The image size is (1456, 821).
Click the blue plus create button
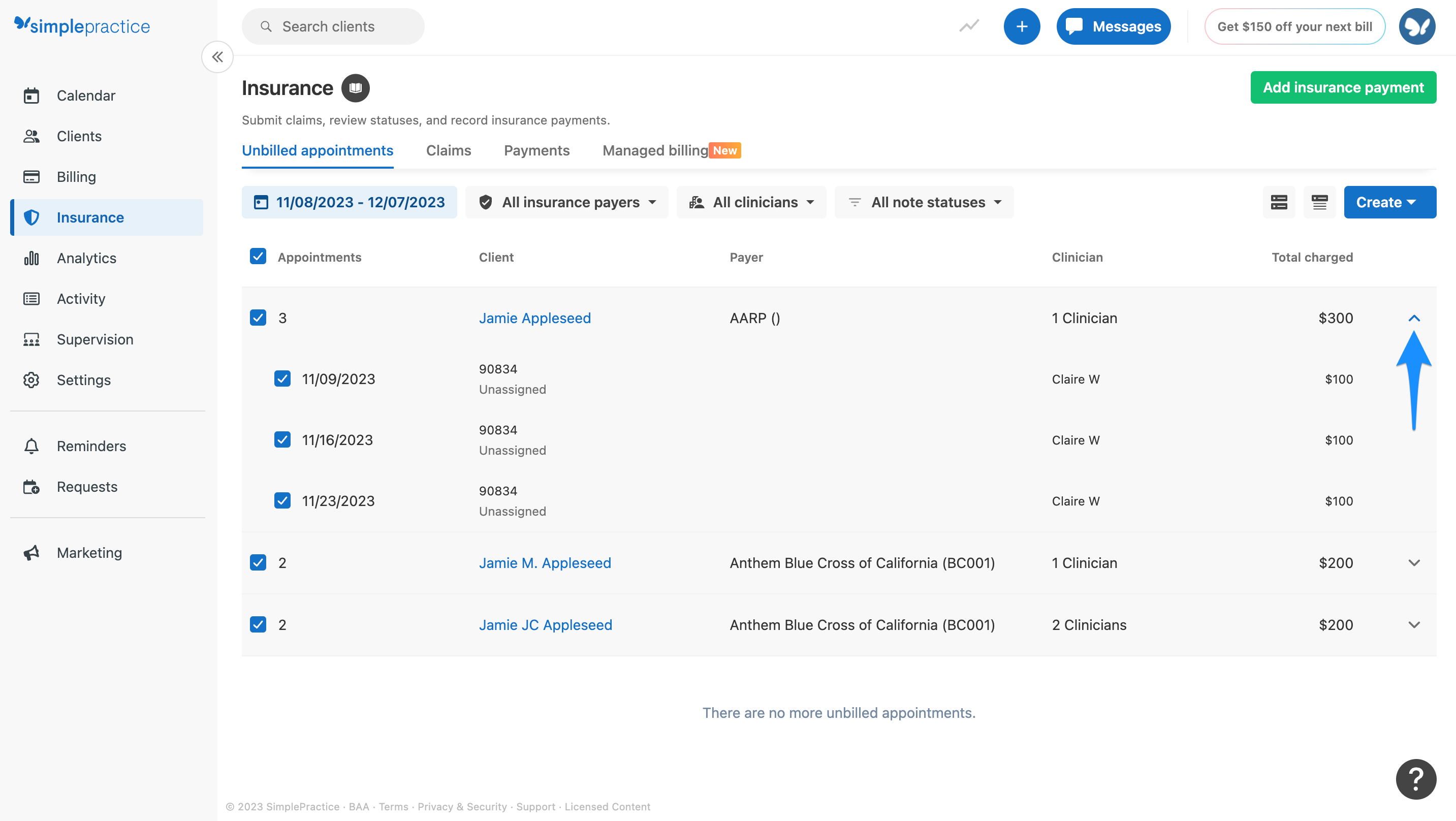1022,26
